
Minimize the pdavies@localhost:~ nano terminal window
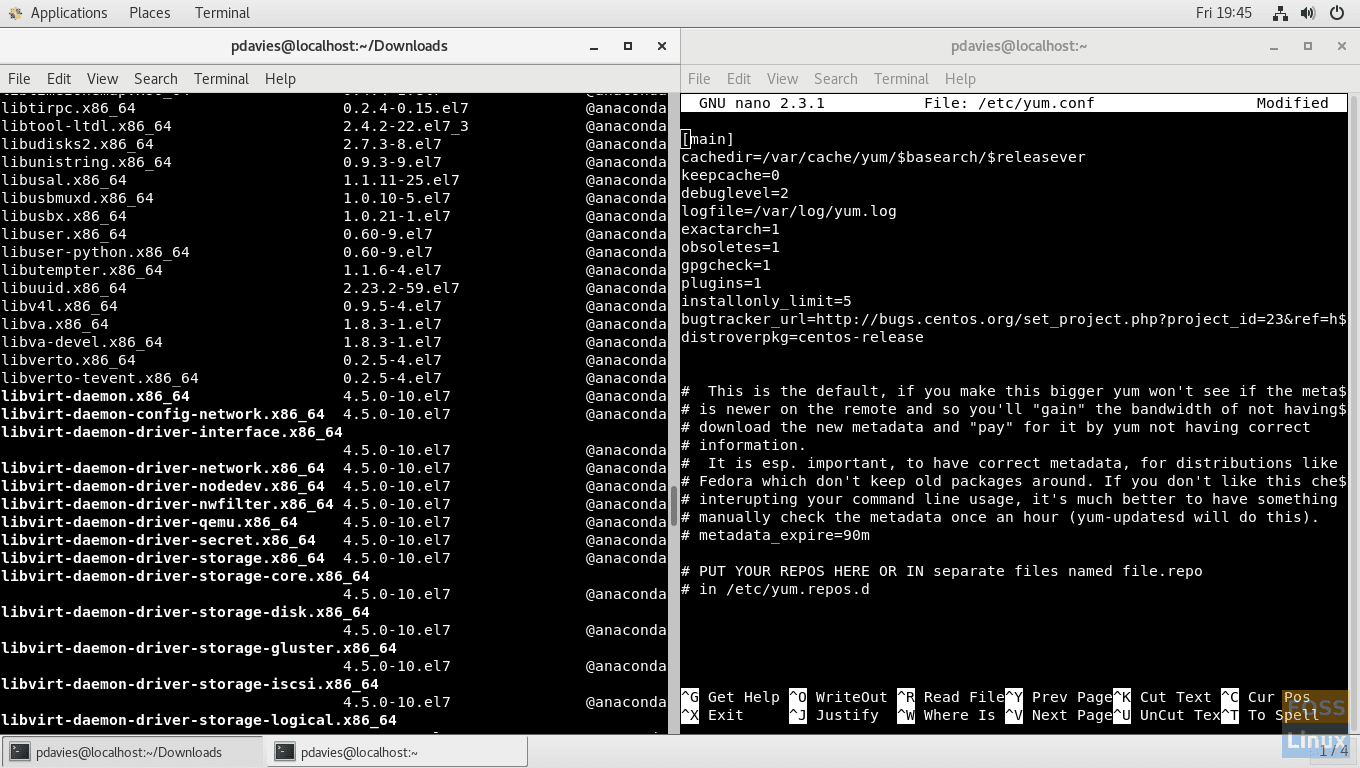[x=1274, y=46]
